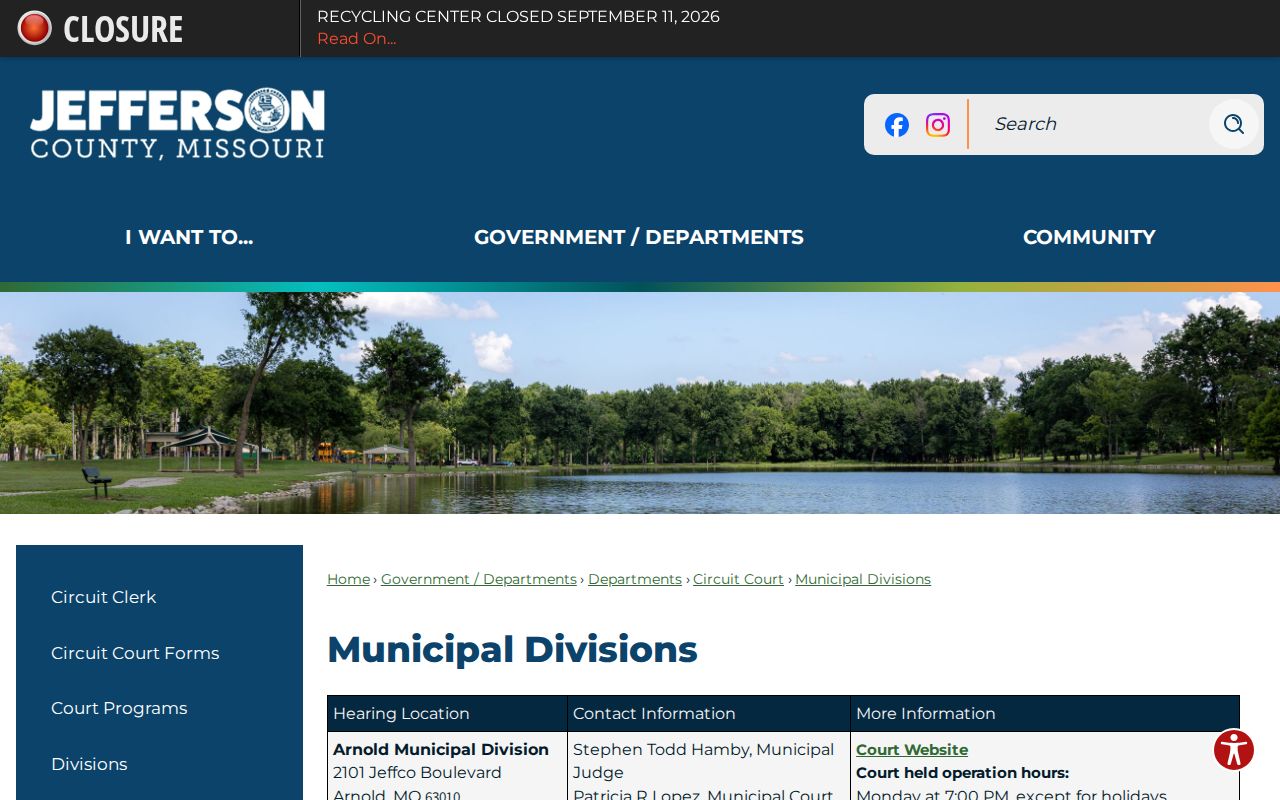
Task: Click the Jefferson County Missouri logo
Action: (177, 124)
